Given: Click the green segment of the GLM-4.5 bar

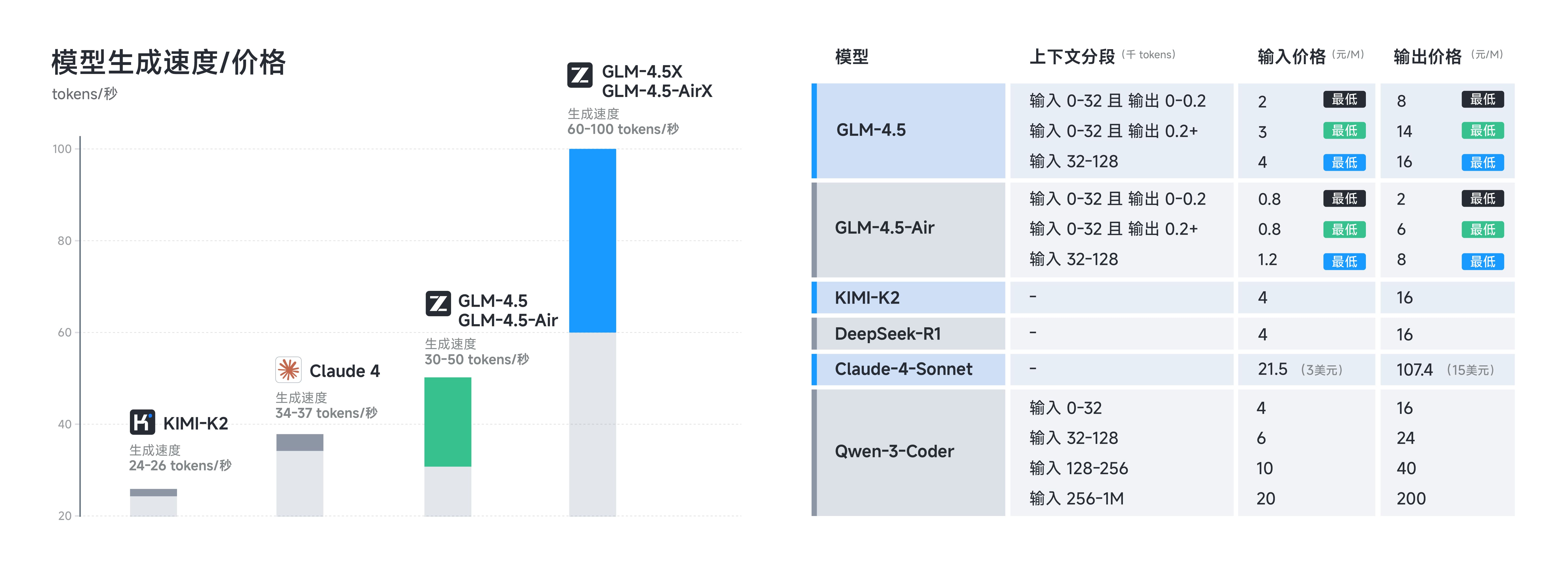Looking at the screenshot, I should [x=447, y=422].
